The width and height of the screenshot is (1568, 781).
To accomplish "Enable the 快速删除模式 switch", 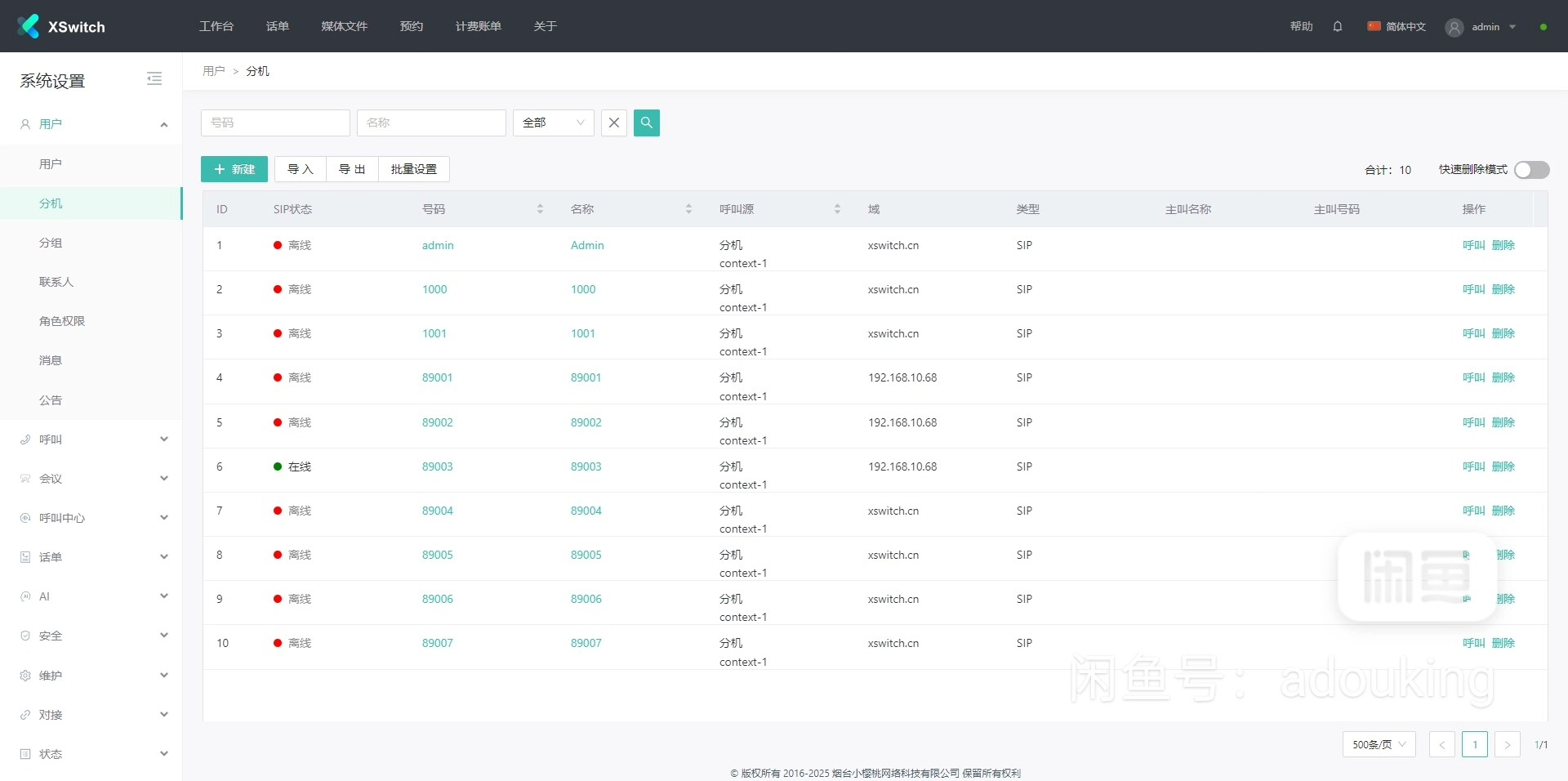I will [x=1531, y=170].
